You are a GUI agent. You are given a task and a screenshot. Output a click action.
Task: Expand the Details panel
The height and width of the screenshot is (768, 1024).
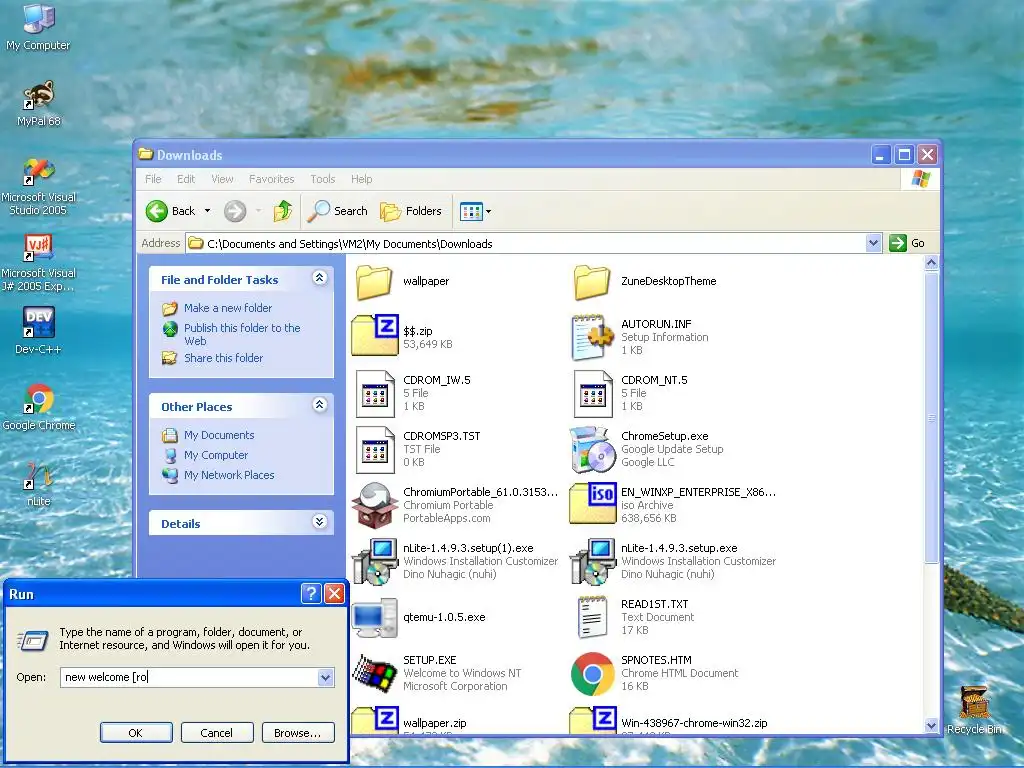pyautogui.click(x=319, y=522)
